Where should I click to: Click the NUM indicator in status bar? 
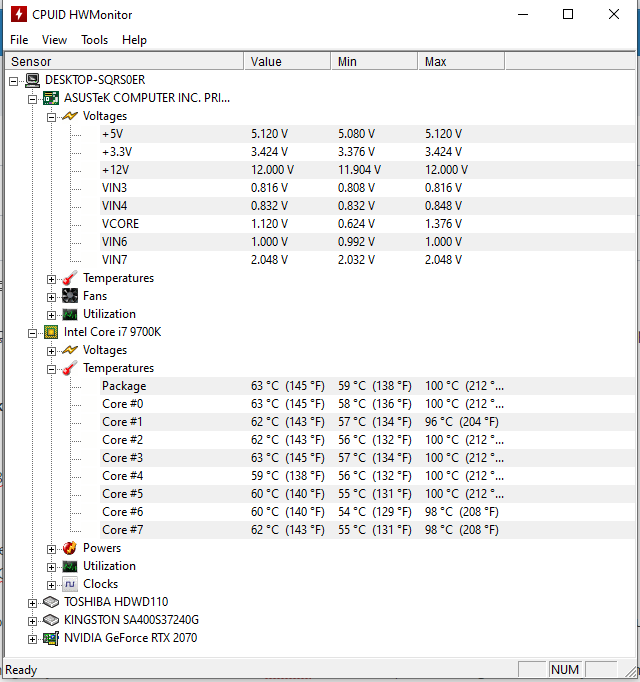click(565, 669)
